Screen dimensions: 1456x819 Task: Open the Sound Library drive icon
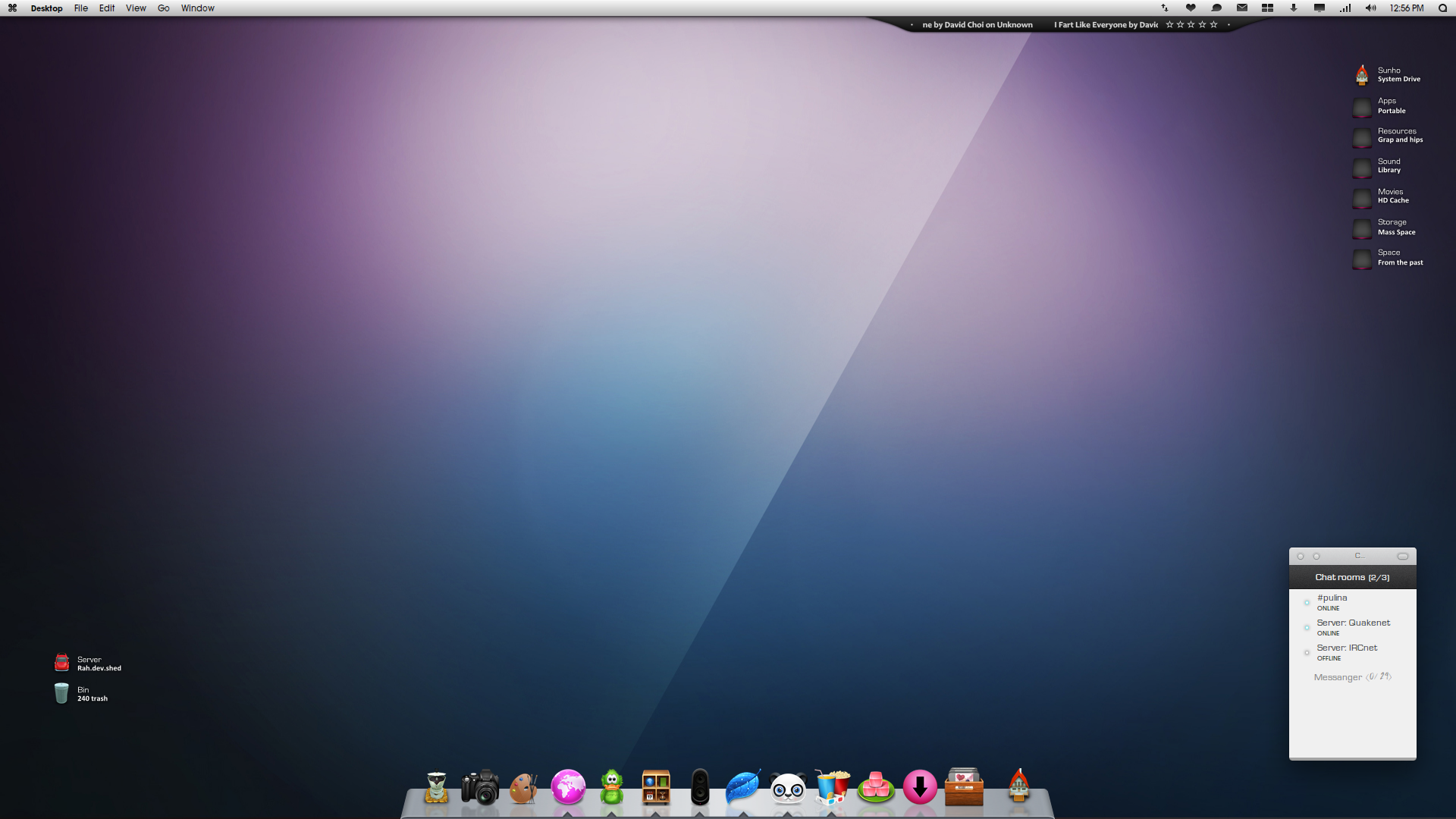1362,168
